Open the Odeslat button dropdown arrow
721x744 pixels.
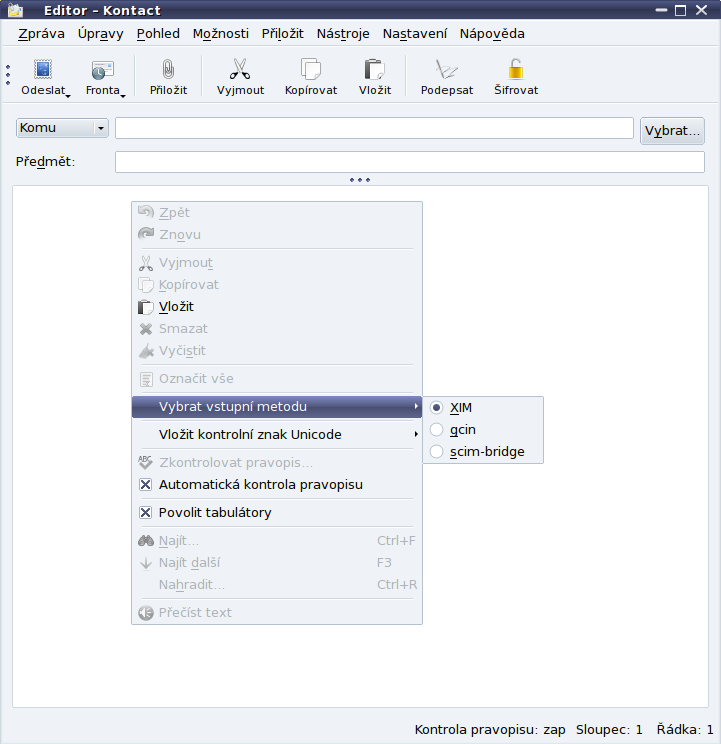[68, 96]
